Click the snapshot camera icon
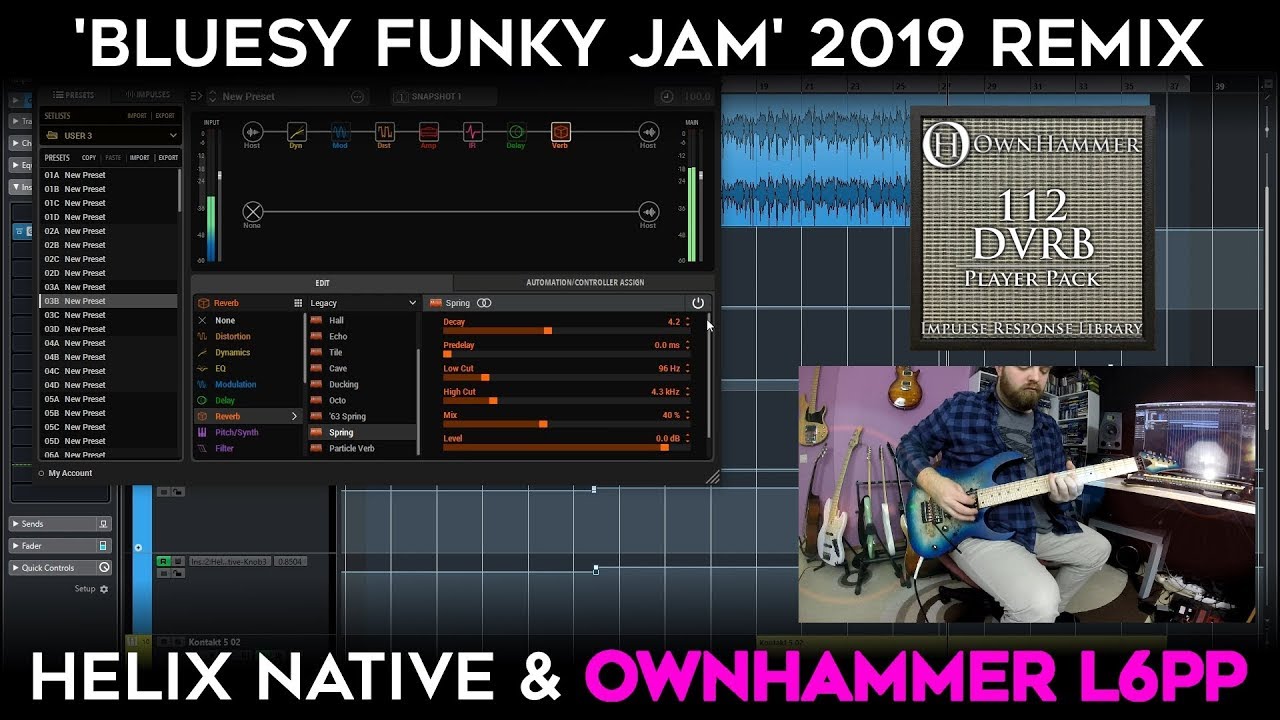The height and width of the screenshot is (720, 1280). click(402, 97)
